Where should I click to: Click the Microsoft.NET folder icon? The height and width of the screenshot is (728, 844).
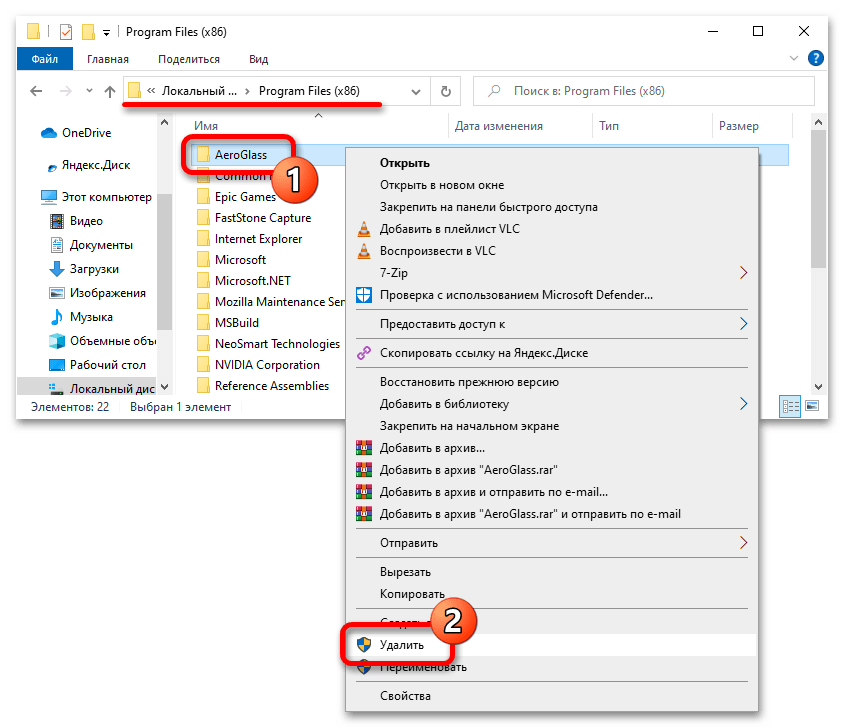[203, 281]
